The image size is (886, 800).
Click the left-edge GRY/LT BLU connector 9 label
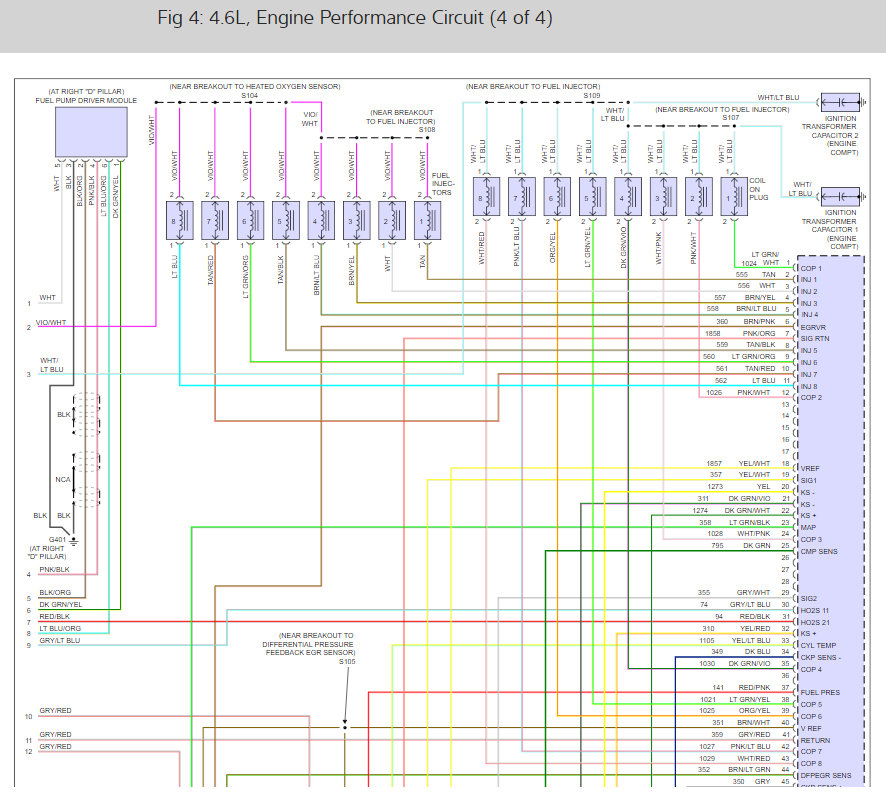59,641
